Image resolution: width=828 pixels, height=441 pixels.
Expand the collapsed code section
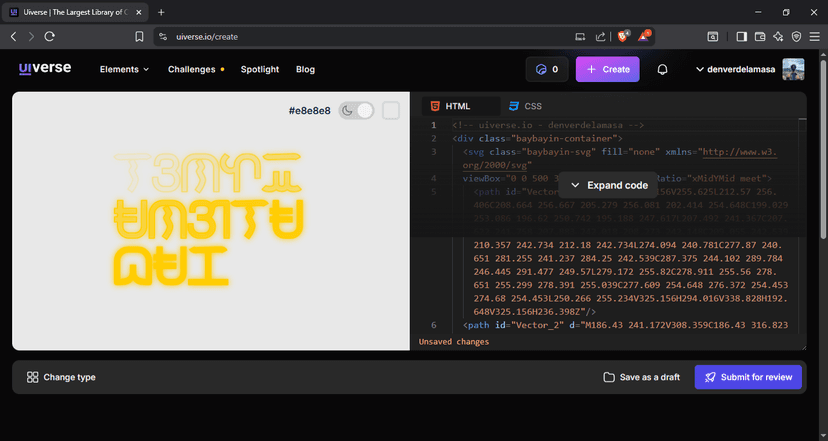[x=609, y=185]
